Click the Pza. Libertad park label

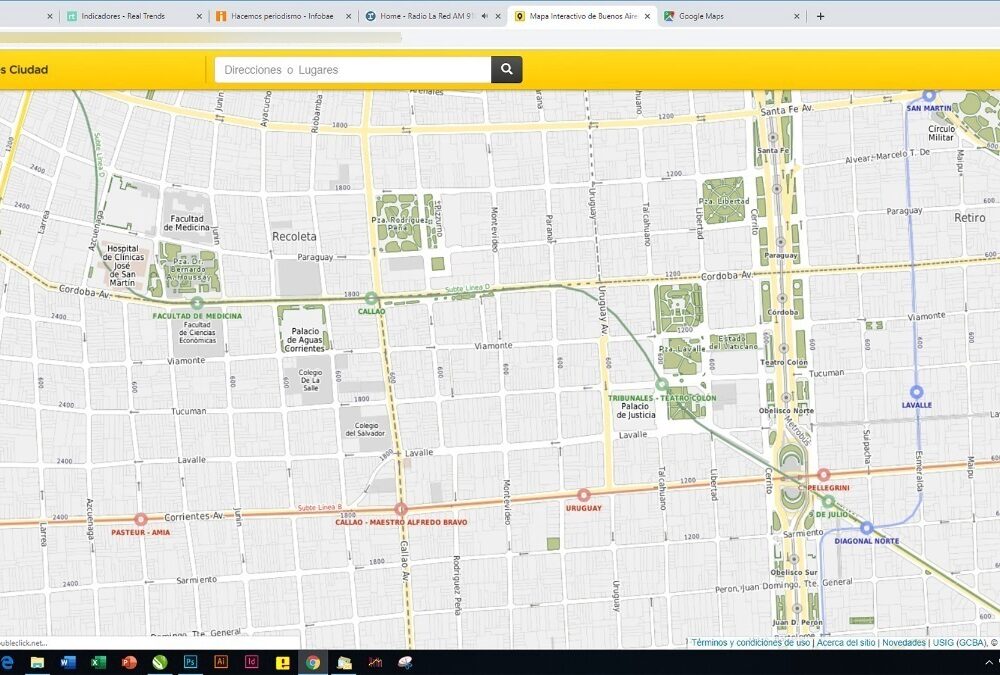pos(726,201)
